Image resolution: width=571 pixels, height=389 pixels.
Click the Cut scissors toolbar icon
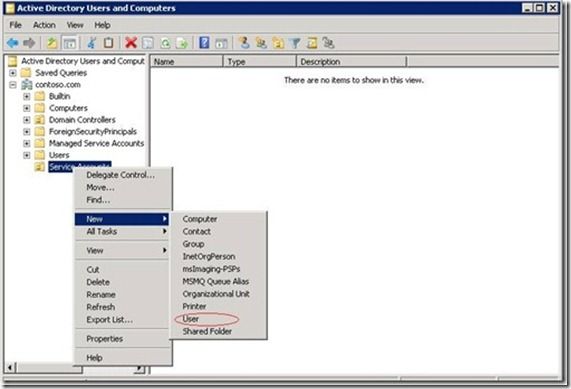[91, 43]
